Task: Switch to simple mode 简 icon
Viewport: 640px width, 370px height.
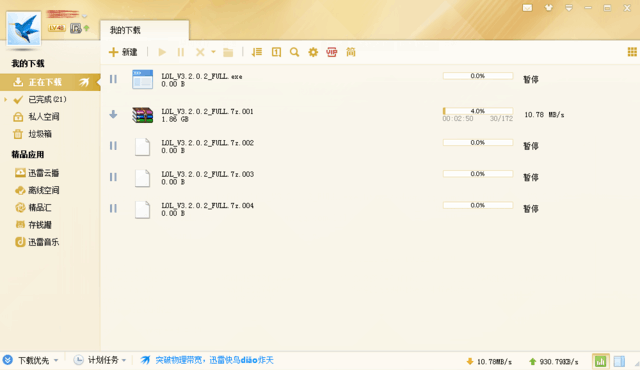Action: (351, 52)
